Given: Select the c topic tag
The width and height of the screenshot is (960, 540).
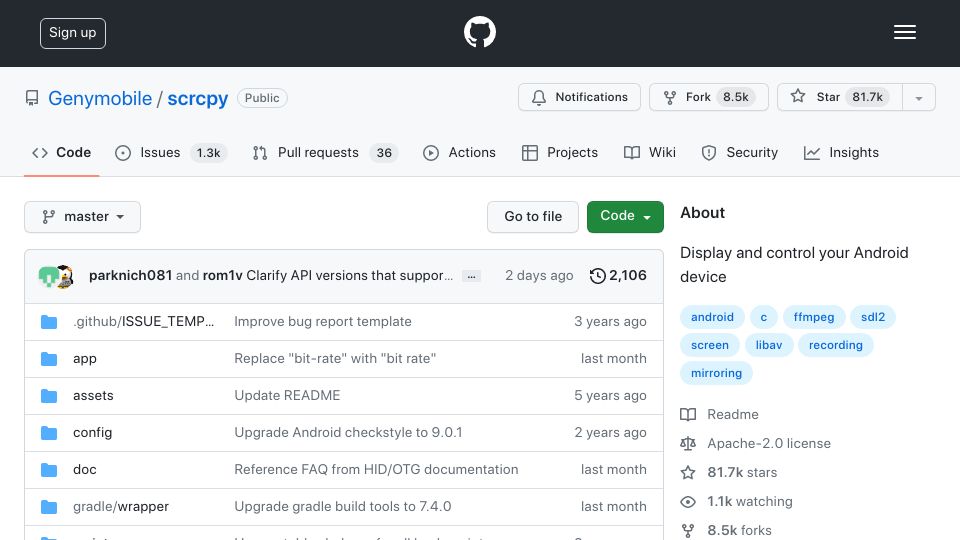Looking at the screenshot, I should click(763, 317).
